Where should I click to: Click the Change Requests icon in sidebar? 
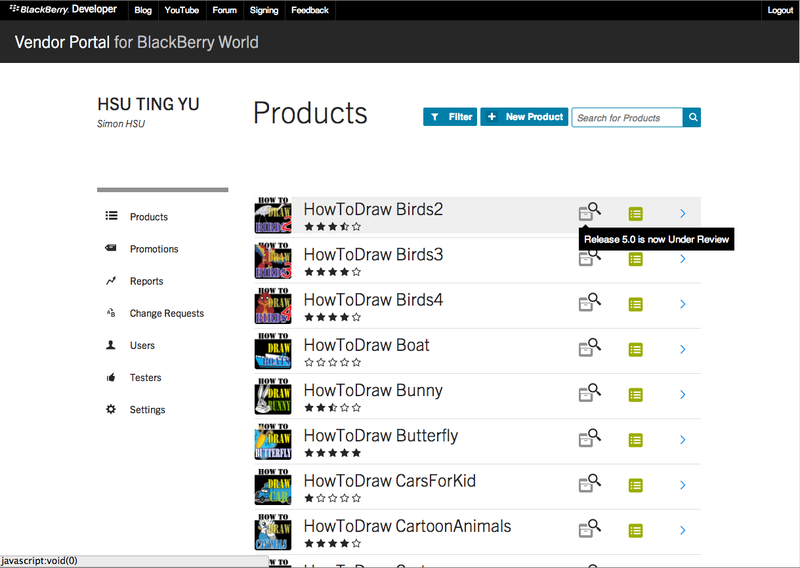click(x=111, y=313)
